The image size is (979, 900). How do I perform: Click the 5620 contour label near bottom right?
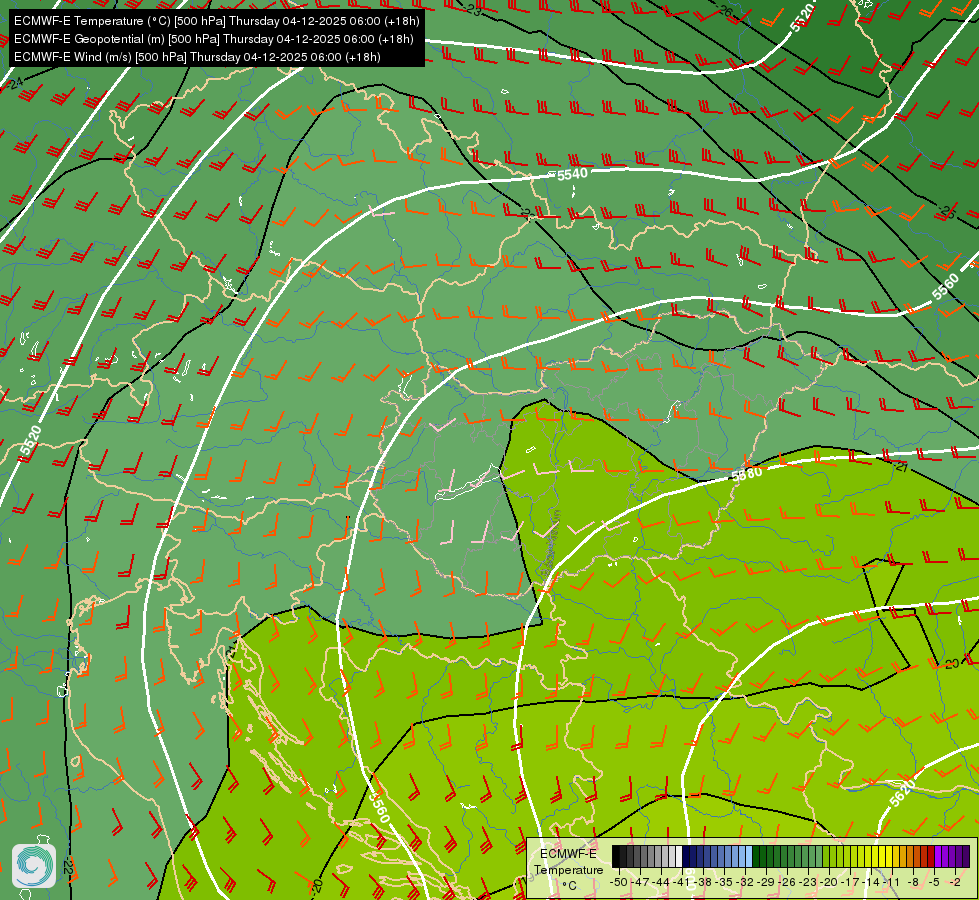point(902,793)
